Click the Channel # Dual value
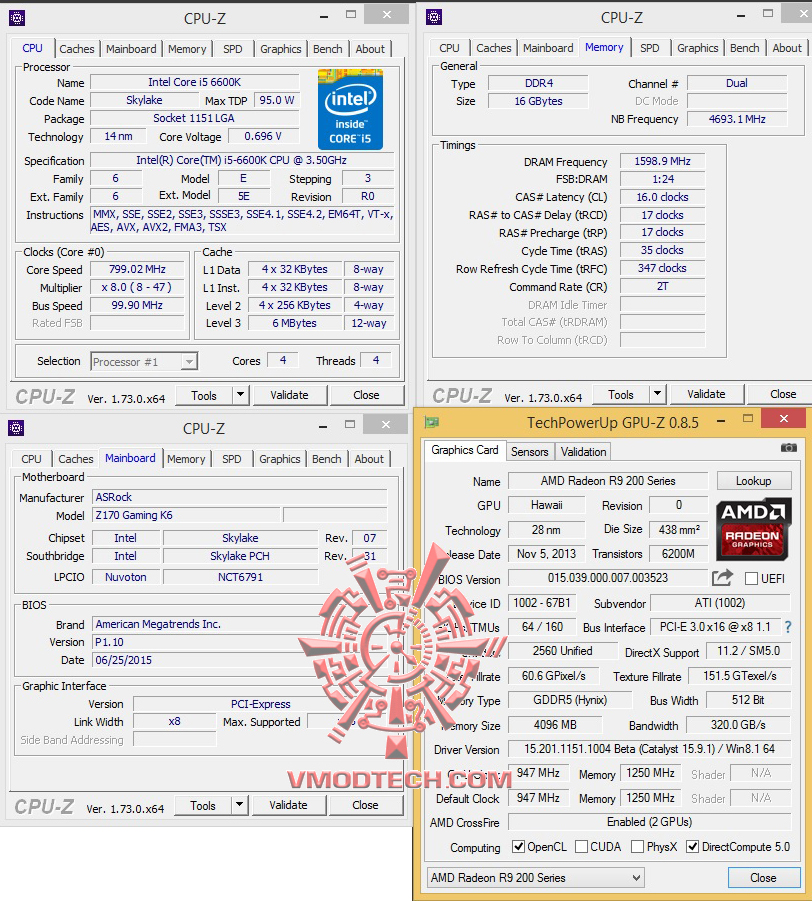812x901 pixels. (737, 83)
